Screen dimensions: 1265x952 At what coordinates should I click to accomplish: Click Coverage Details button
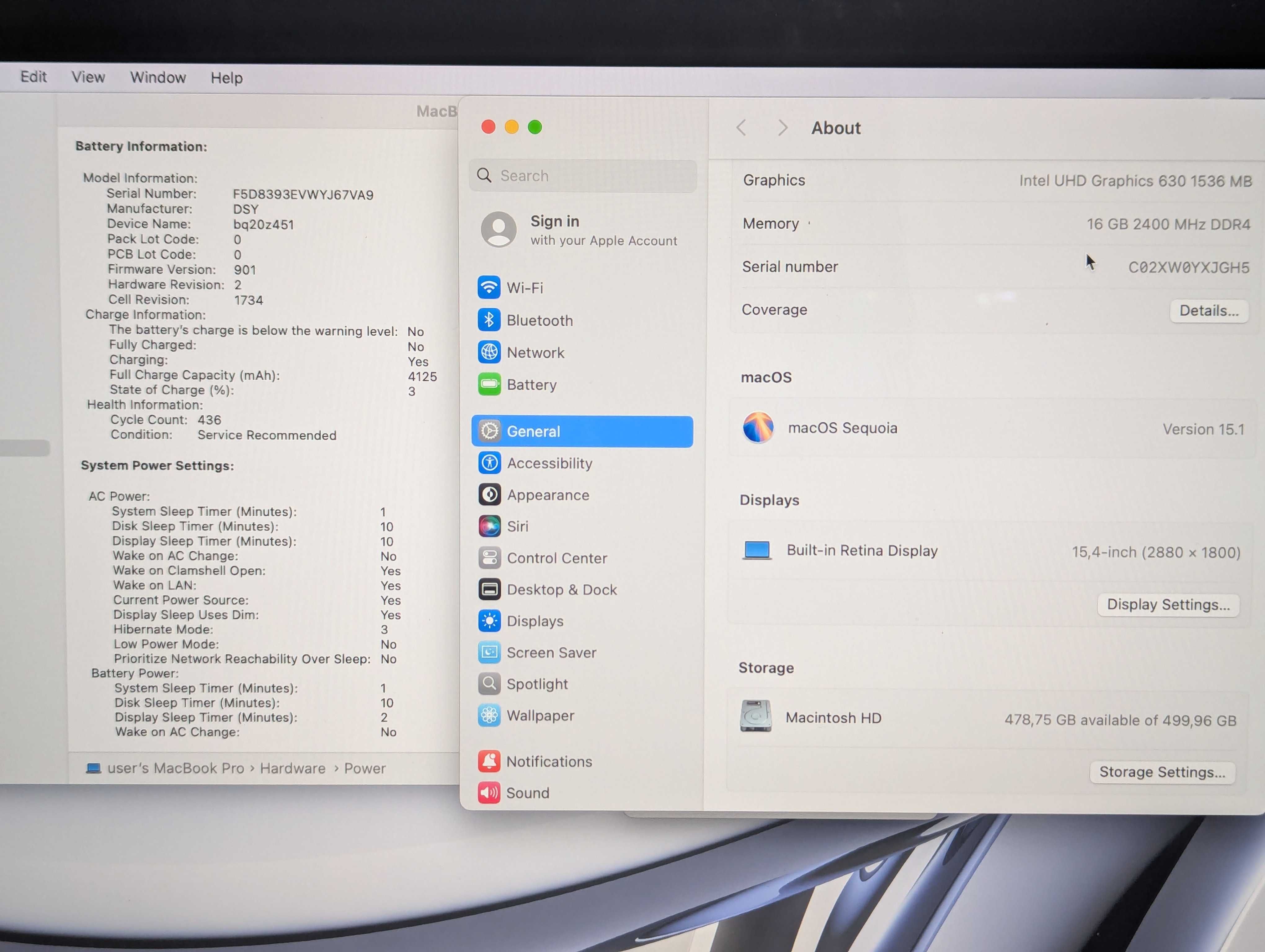click(1208, 311)
